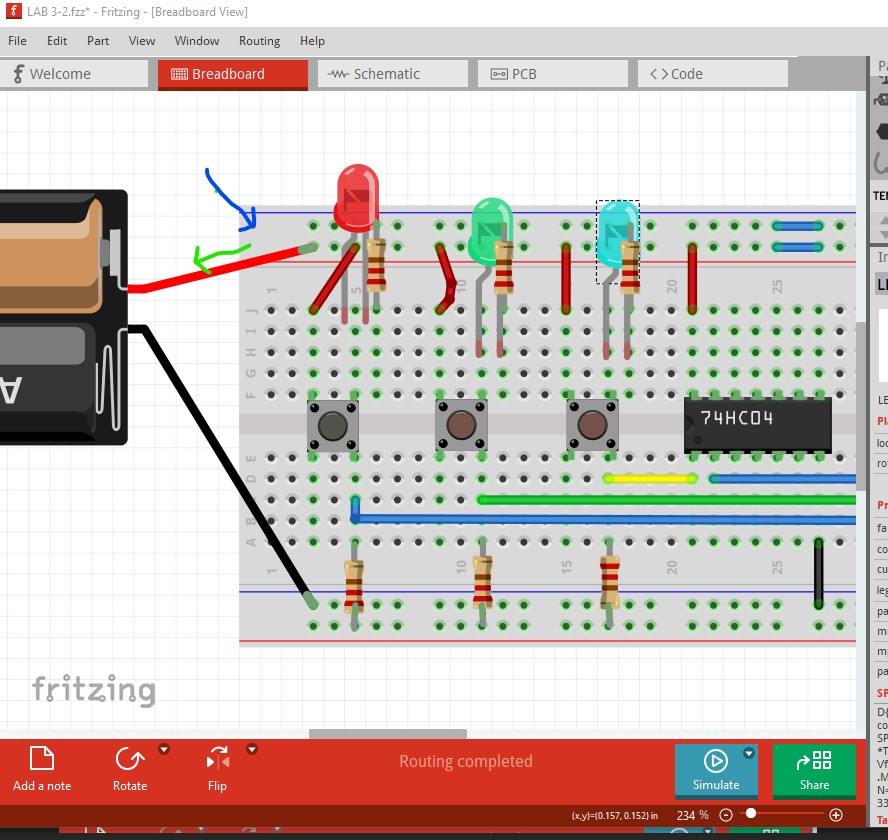This screenshot has width=888, height=840.
Task: Open the Flip options dropdown arrow
Action: 252,749
